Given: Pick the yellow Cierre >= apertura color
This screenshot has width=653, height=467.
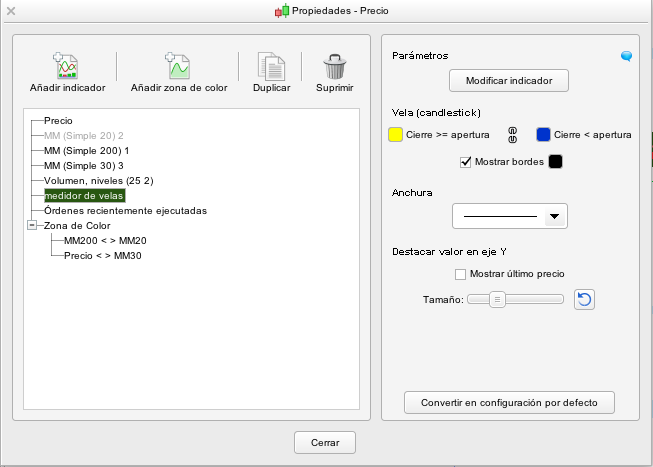Looking at the screenshot, I should 395,135.
